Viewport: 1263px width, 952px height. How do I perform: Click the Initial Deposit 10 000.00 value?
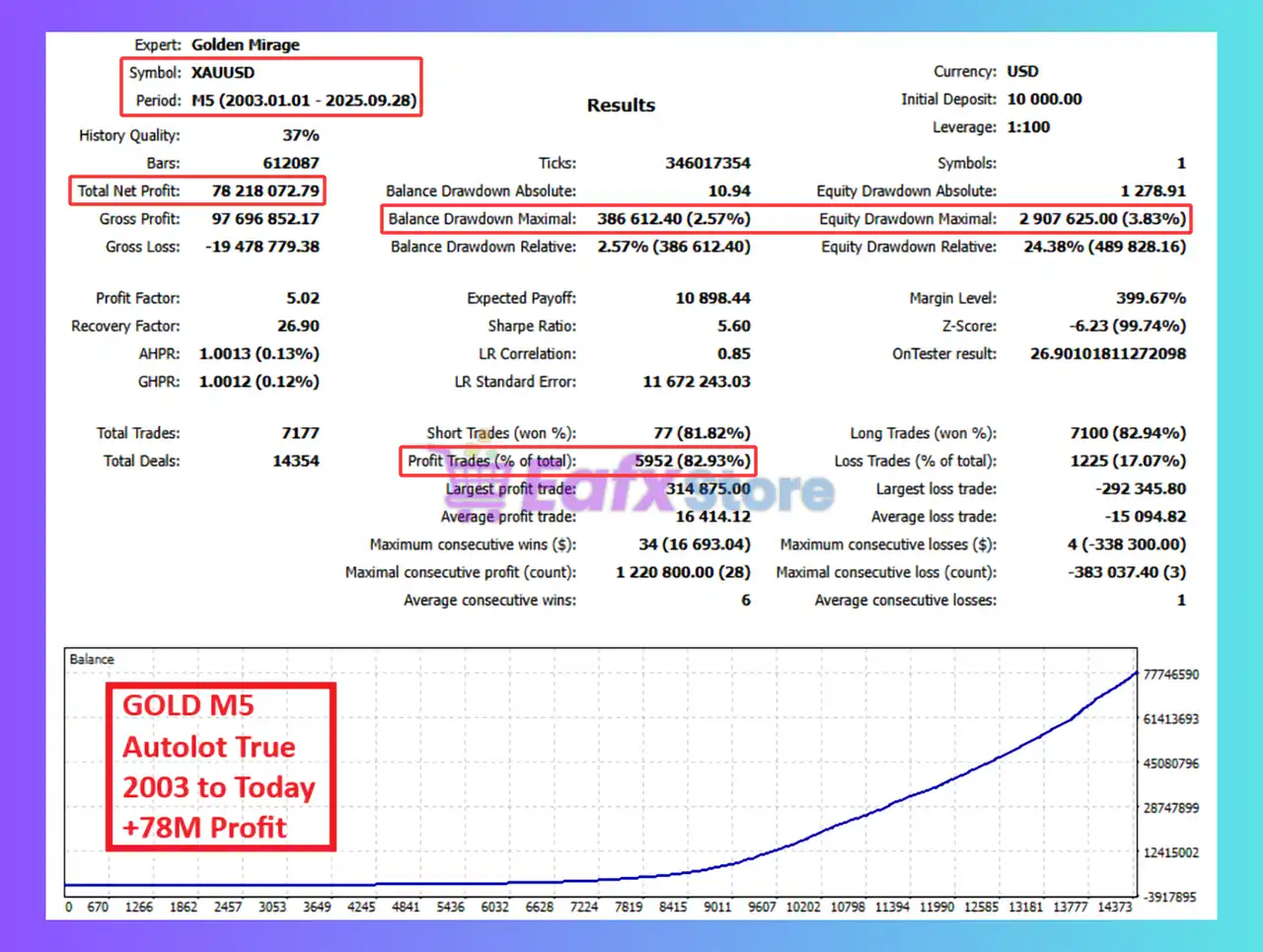(x=1044, y=100)
